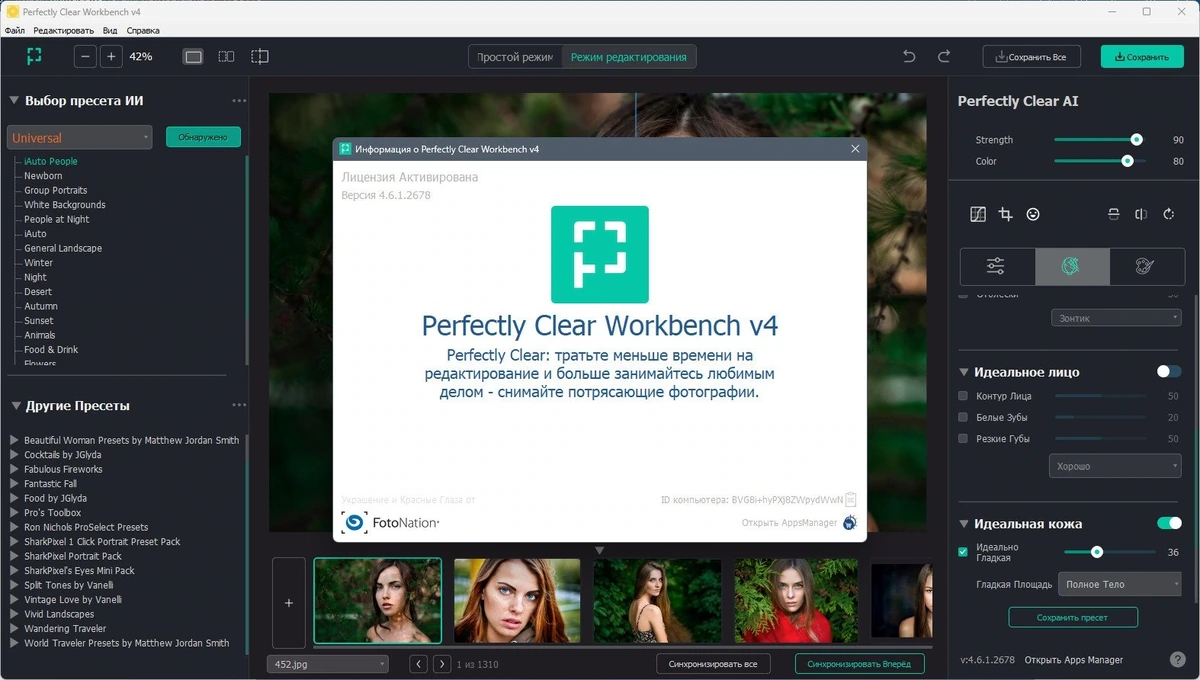Close the Информация о Perfectly Clear dialog
Screen dimensions: 1200x680
855,149
